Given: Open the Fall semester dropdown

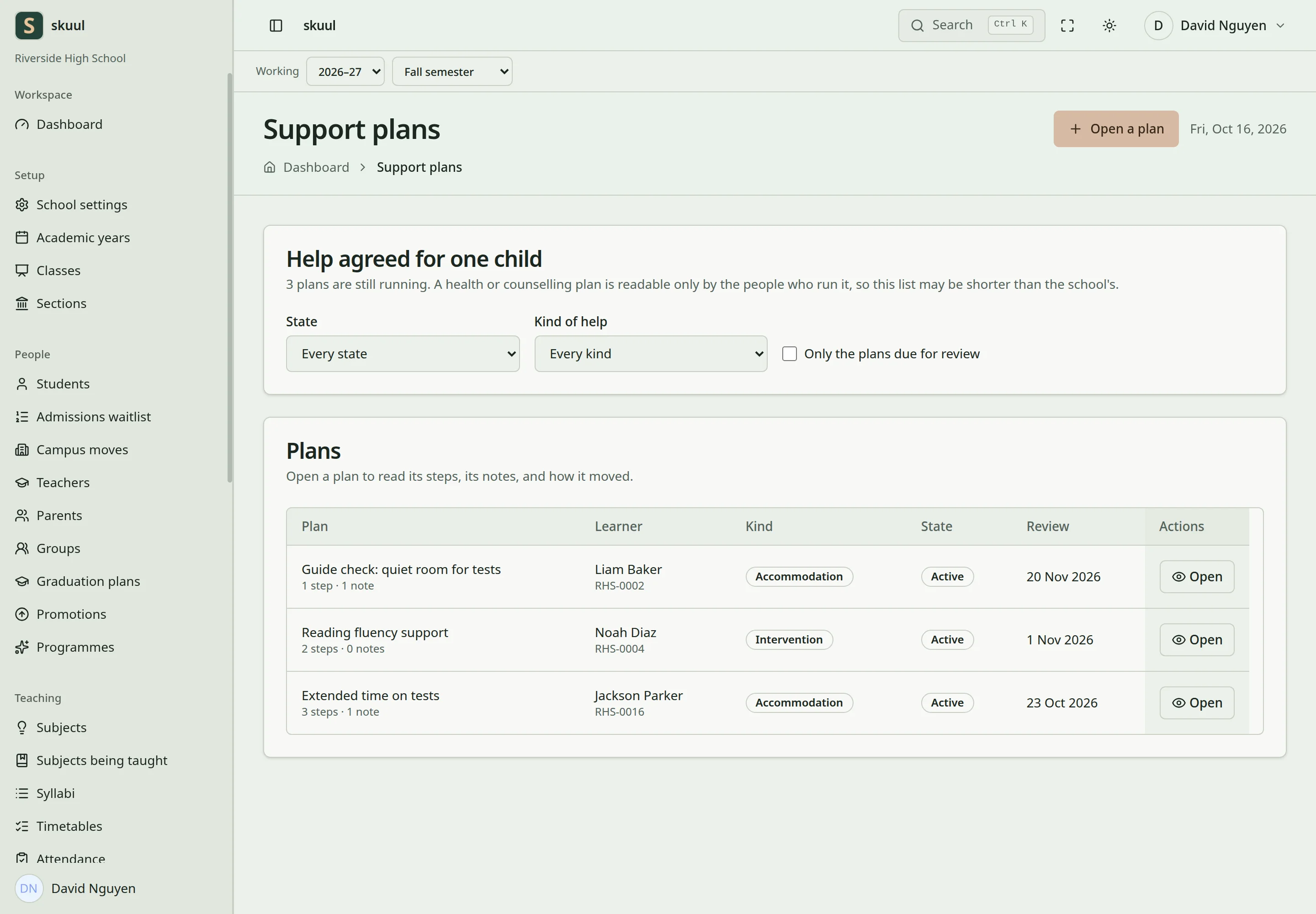Looking at the screenshot, I should pyautogui.click(x=452, y=72).
